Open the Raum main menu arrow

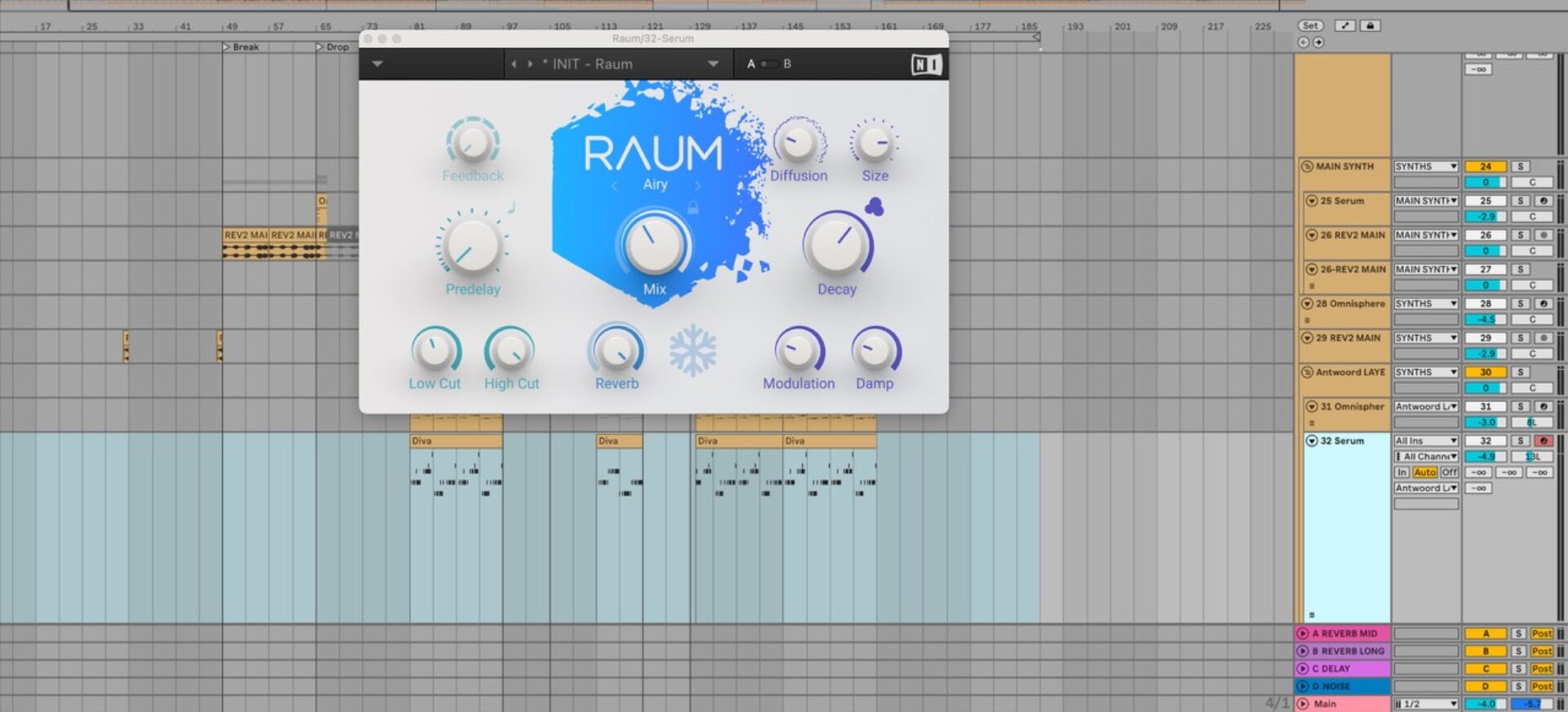point(377,64)
